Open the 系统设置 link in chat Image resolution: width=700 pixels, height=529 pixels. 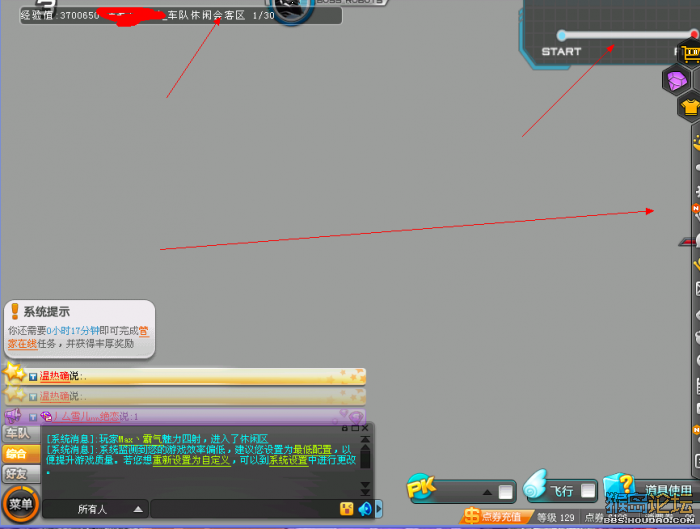point(288,460)
